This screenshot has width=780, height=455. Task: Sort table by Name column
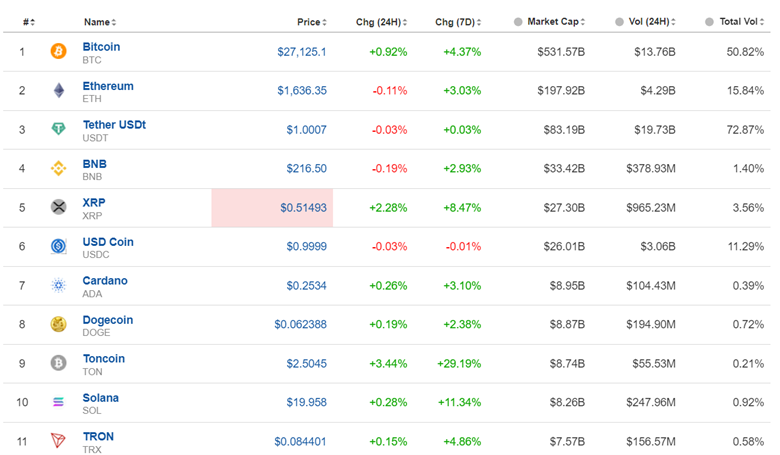[100, 22]
